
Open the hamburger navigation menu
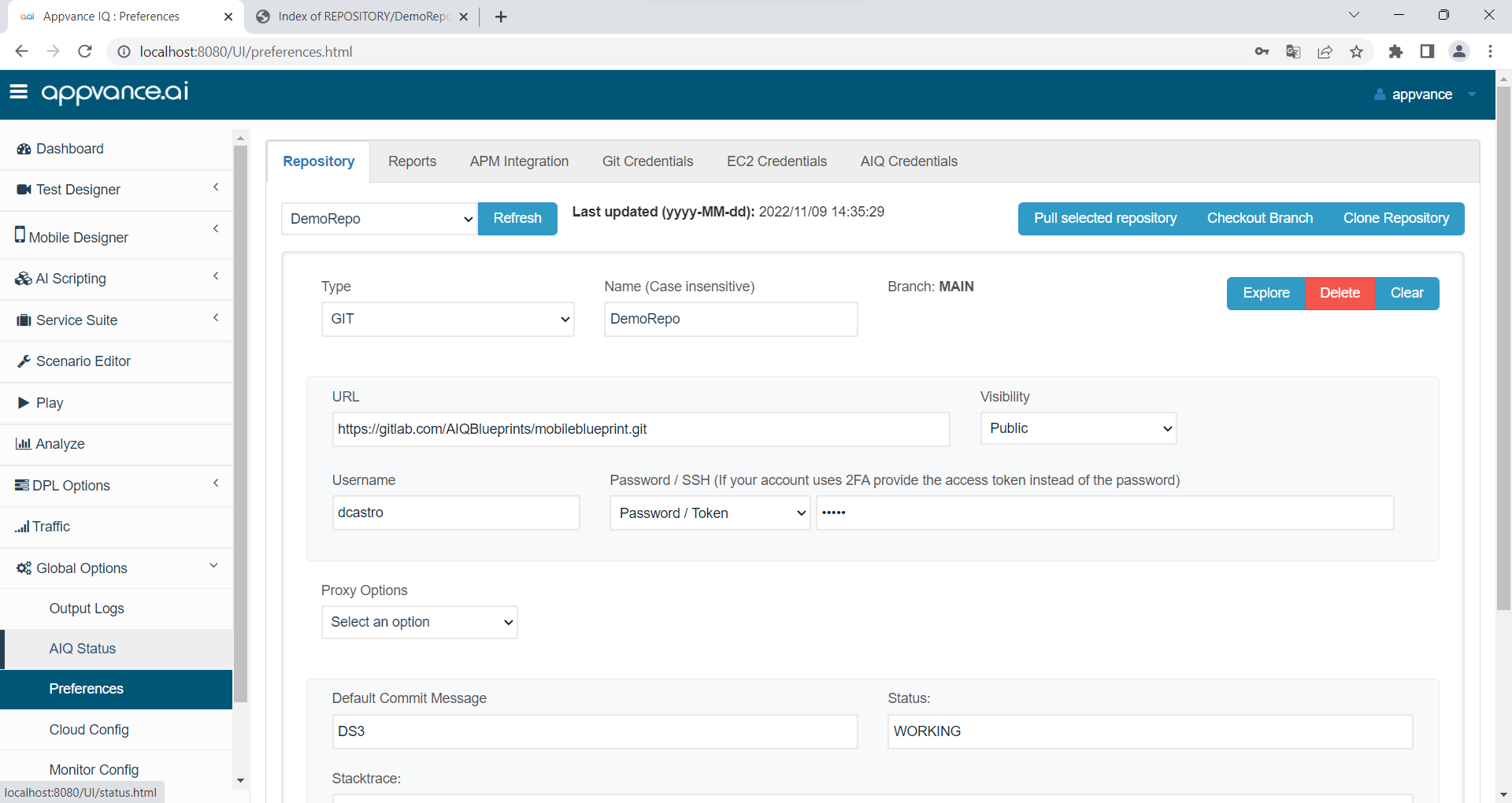pyautogui.click(x=19, y=92)
